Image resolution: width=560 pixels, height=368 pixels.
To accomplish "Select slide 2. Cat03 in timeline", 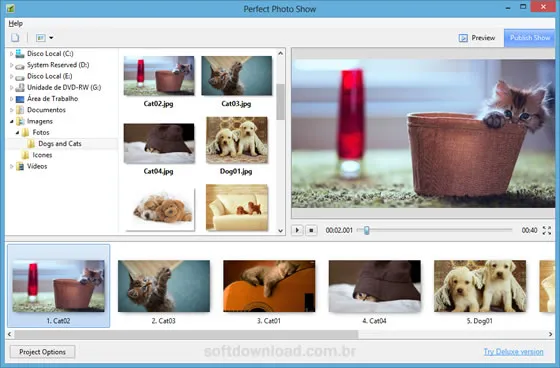I will coord(164,286).
